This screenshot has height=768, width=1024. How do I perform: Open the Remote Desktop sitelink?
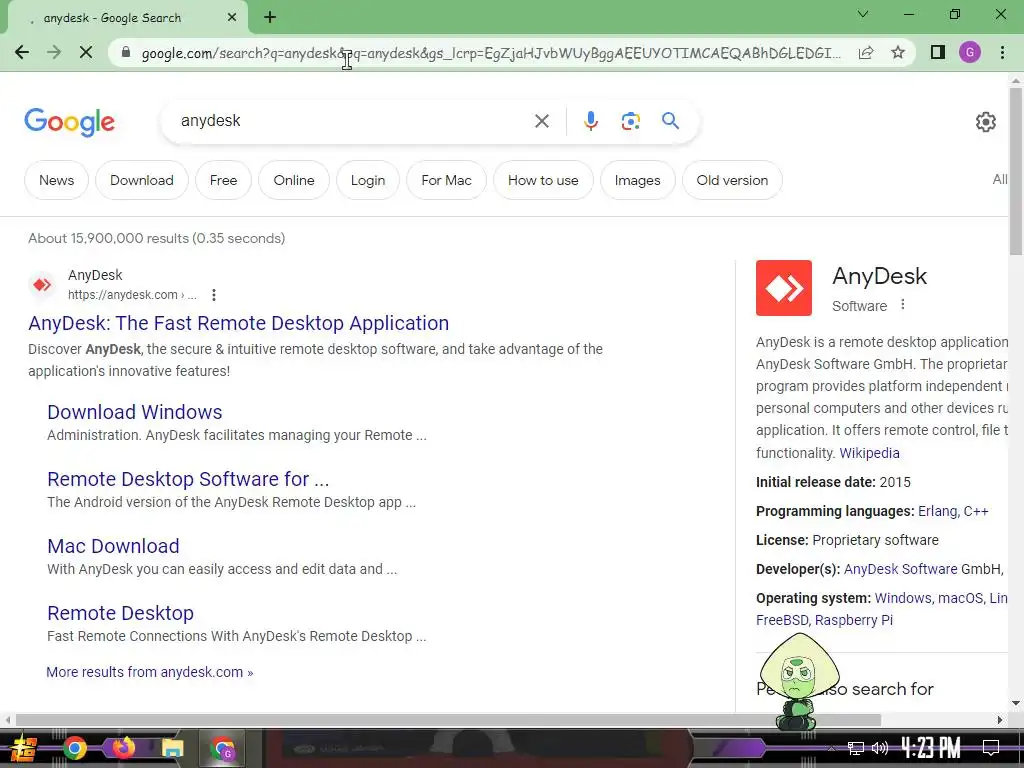coord(120,613)
